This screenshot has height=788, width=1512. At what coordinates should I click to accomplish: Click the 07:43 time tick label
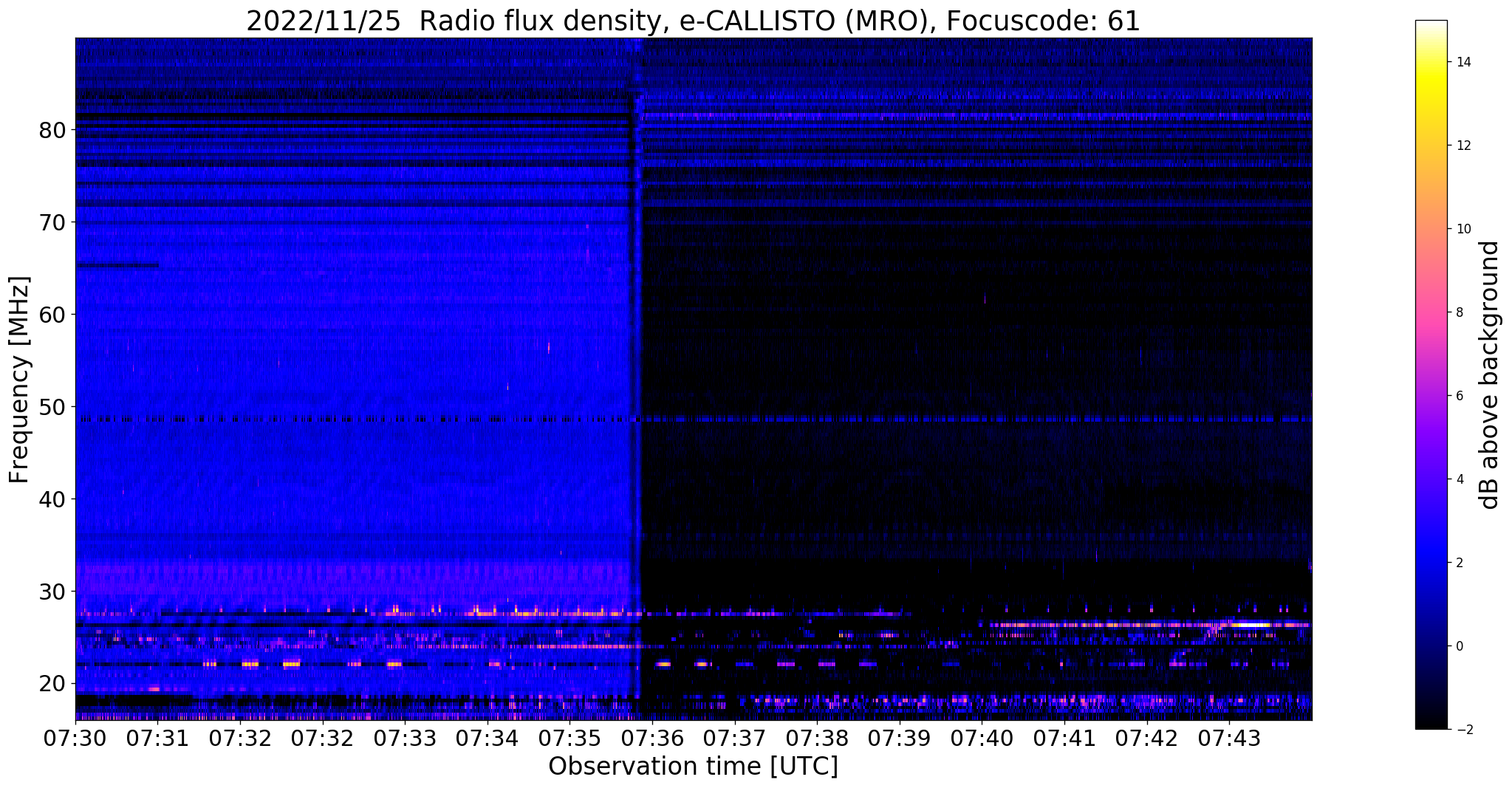pos(1229,738)
